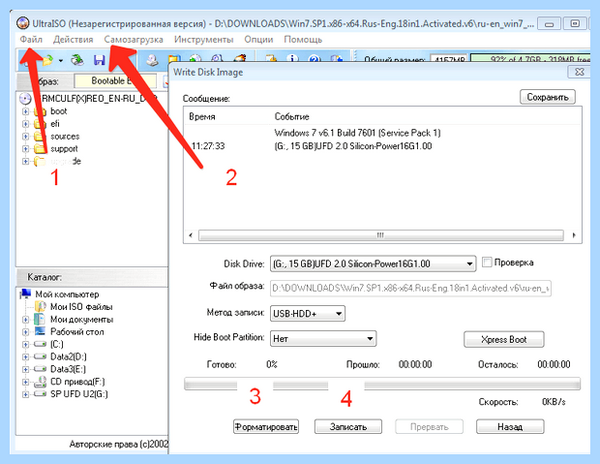Click the Save floppy disk toolbar icon

pyautogui.click(x=99, y=60)
